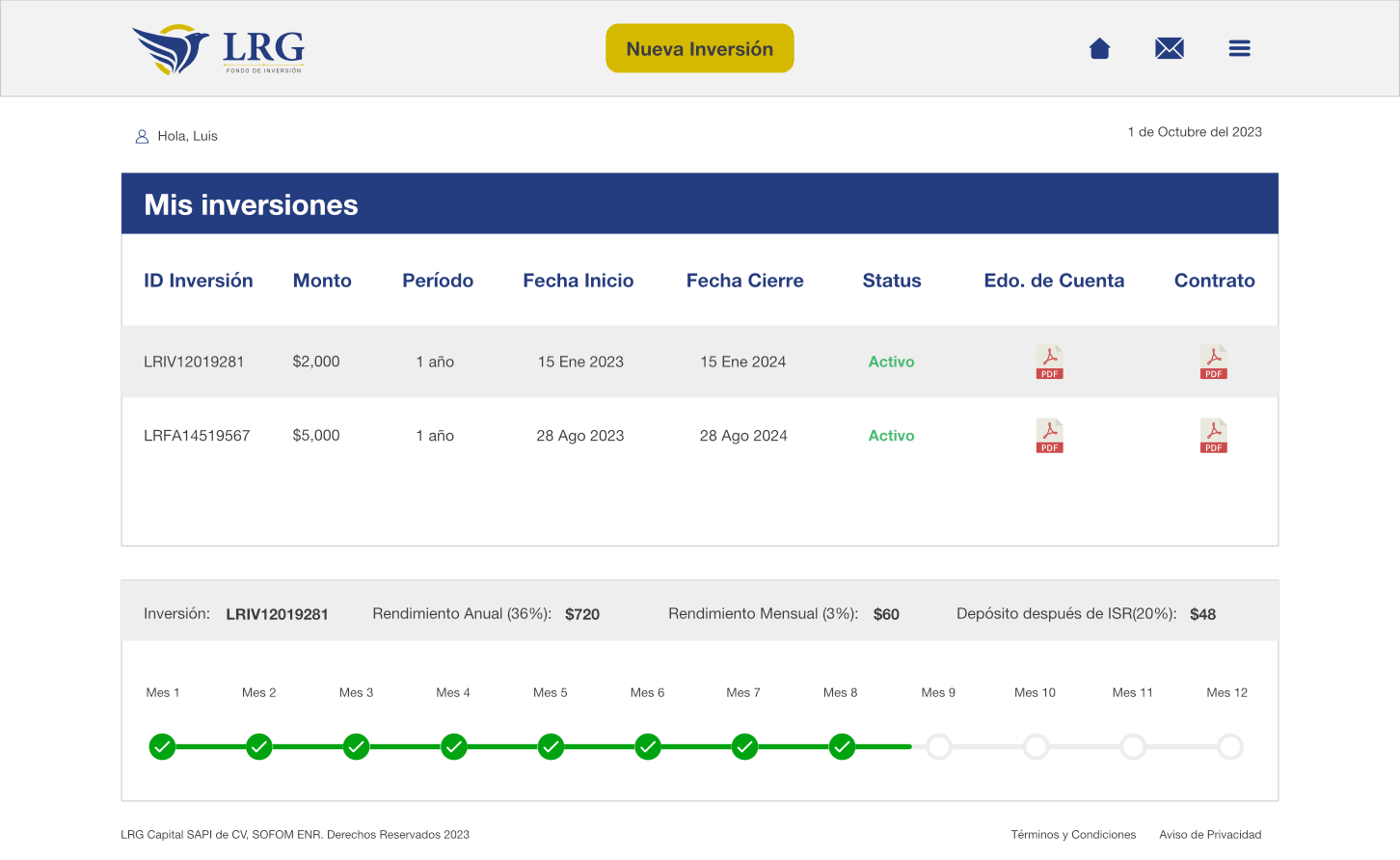Click the Mes 8 completed checkmark
Viewport: 1400px width, 860px height.
click(842, 746)
